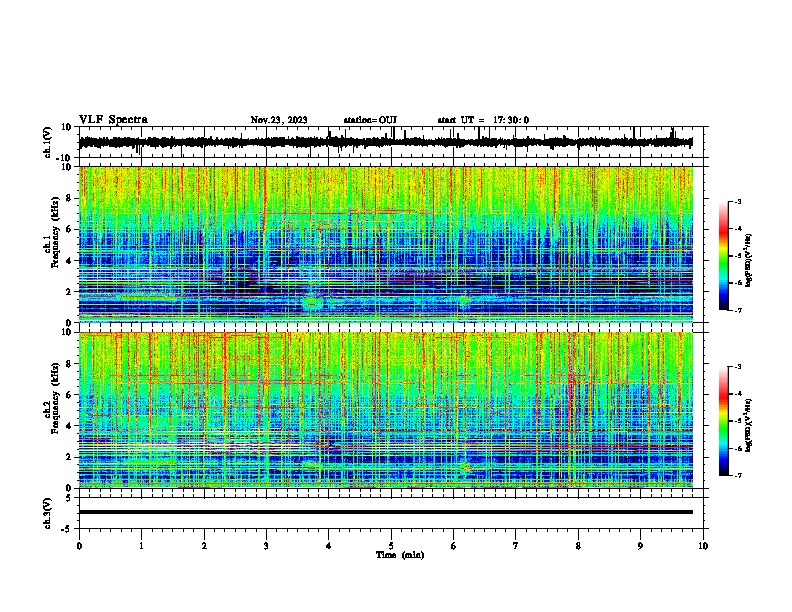This screenshot has width=792, height=612.
Task: Click the ch.2 spectrogram panel
Action: (x=386, y=410)
